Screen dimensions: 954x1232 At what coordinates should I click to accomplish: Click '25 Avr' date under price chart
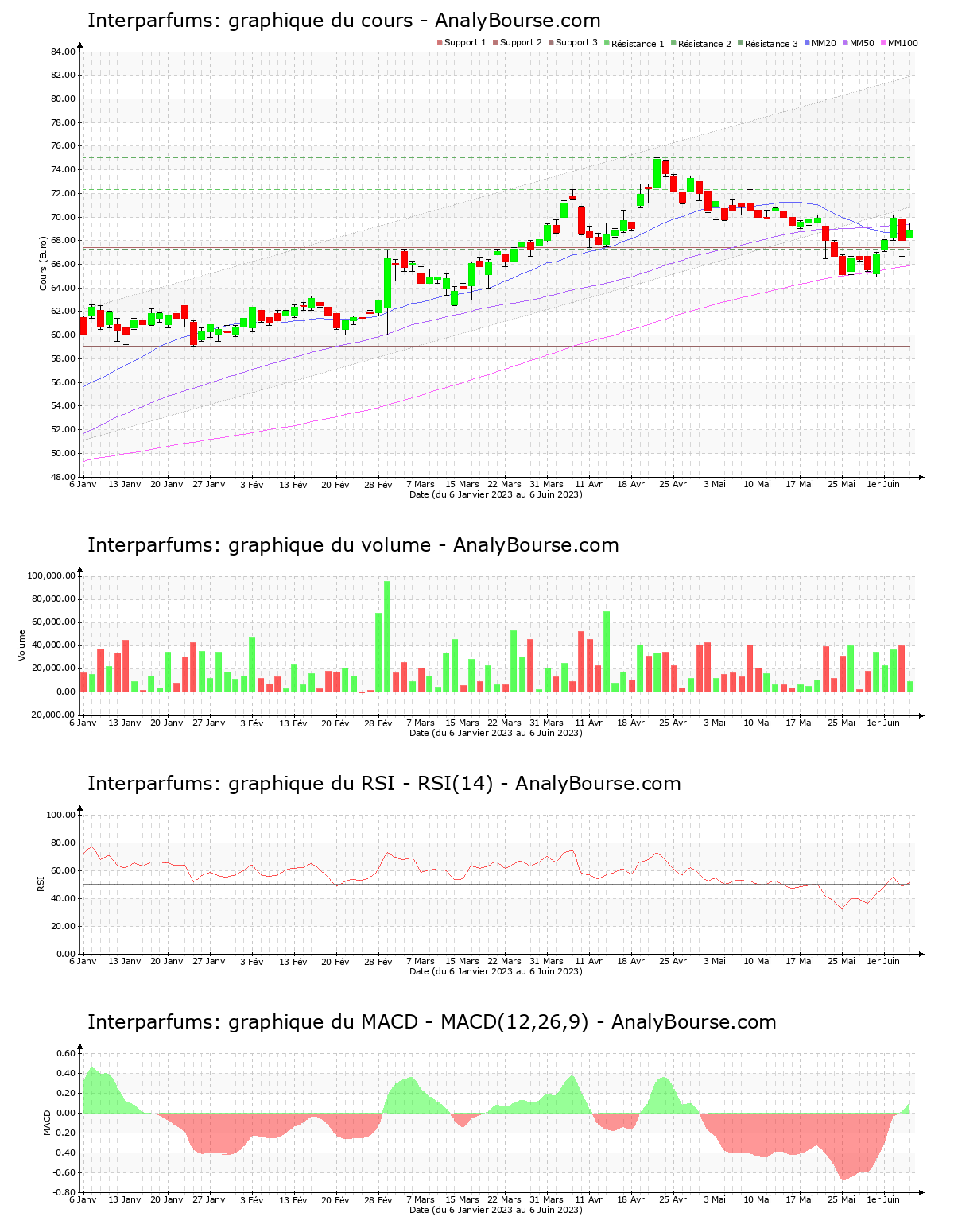(x=673, y=484)
